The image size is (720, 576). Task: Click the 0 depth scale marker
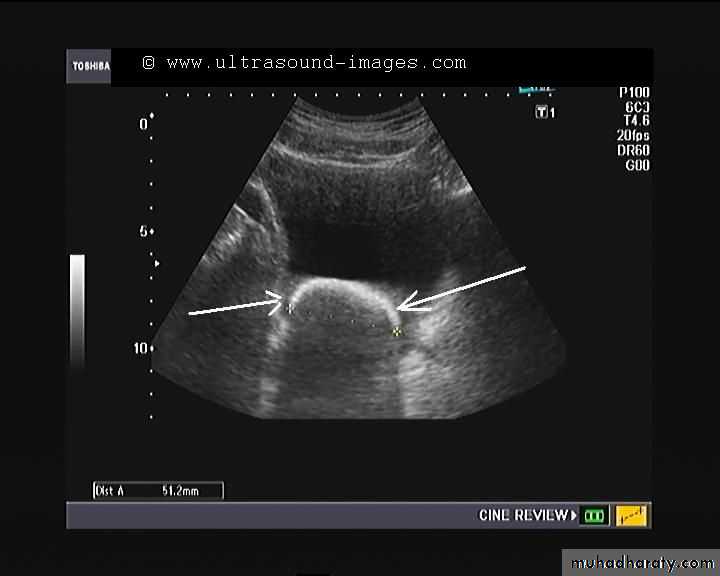[144, 125]
